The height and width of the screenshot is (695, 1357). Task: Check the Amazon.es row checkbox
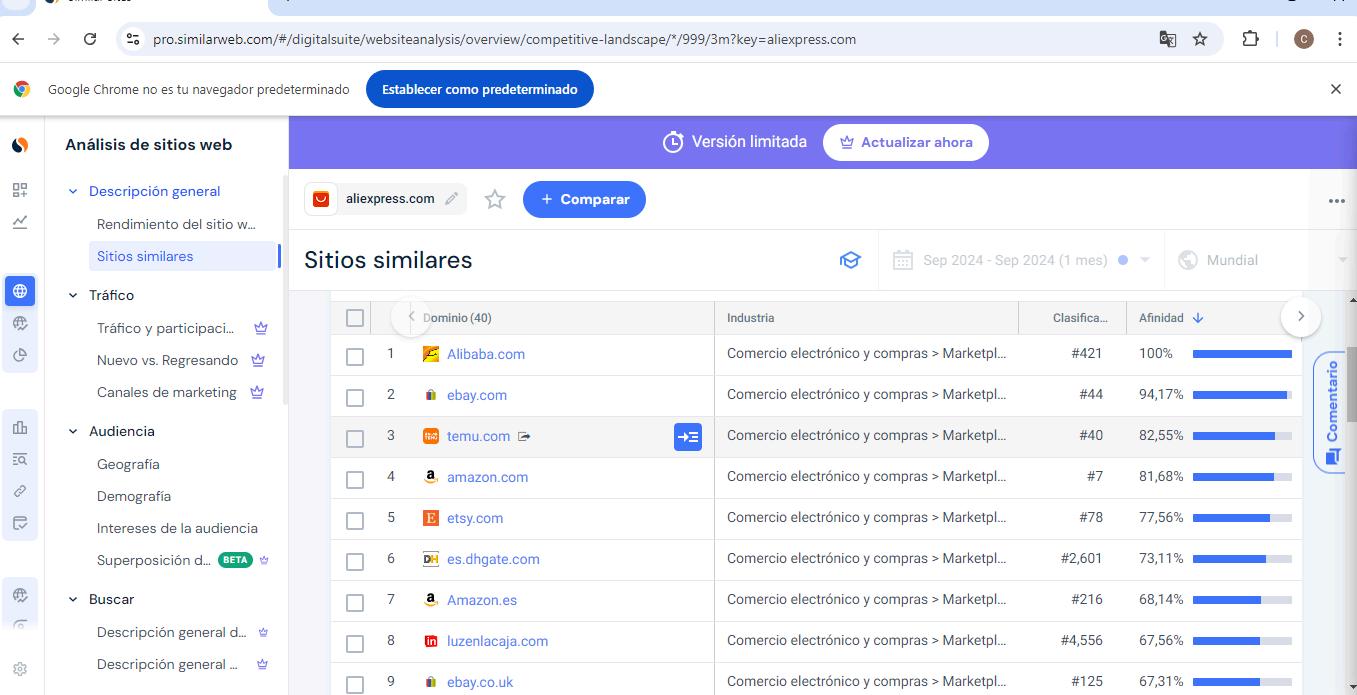(355, 602)
